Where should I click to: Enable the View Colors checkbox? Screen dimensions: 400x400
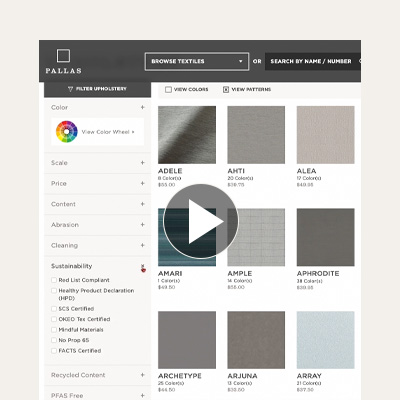pyautogui.click(x=168, y=89)
